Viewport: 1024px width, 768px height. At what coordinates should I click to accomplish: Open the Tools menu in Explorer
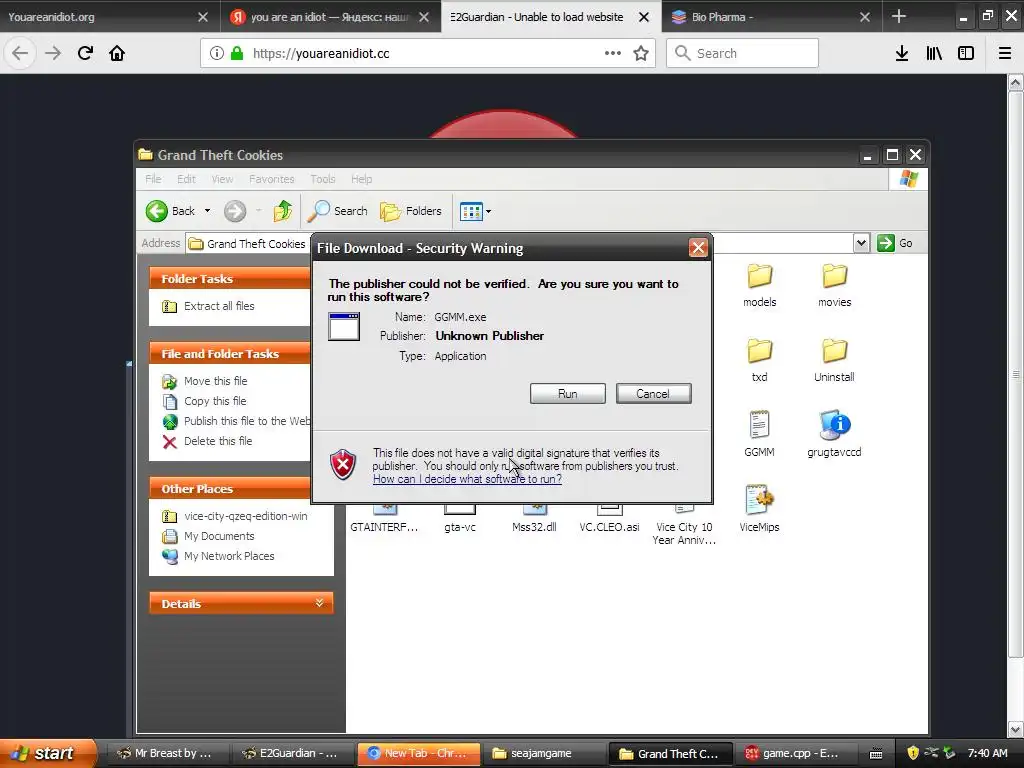pyautogui.click(x=323, y=179)
